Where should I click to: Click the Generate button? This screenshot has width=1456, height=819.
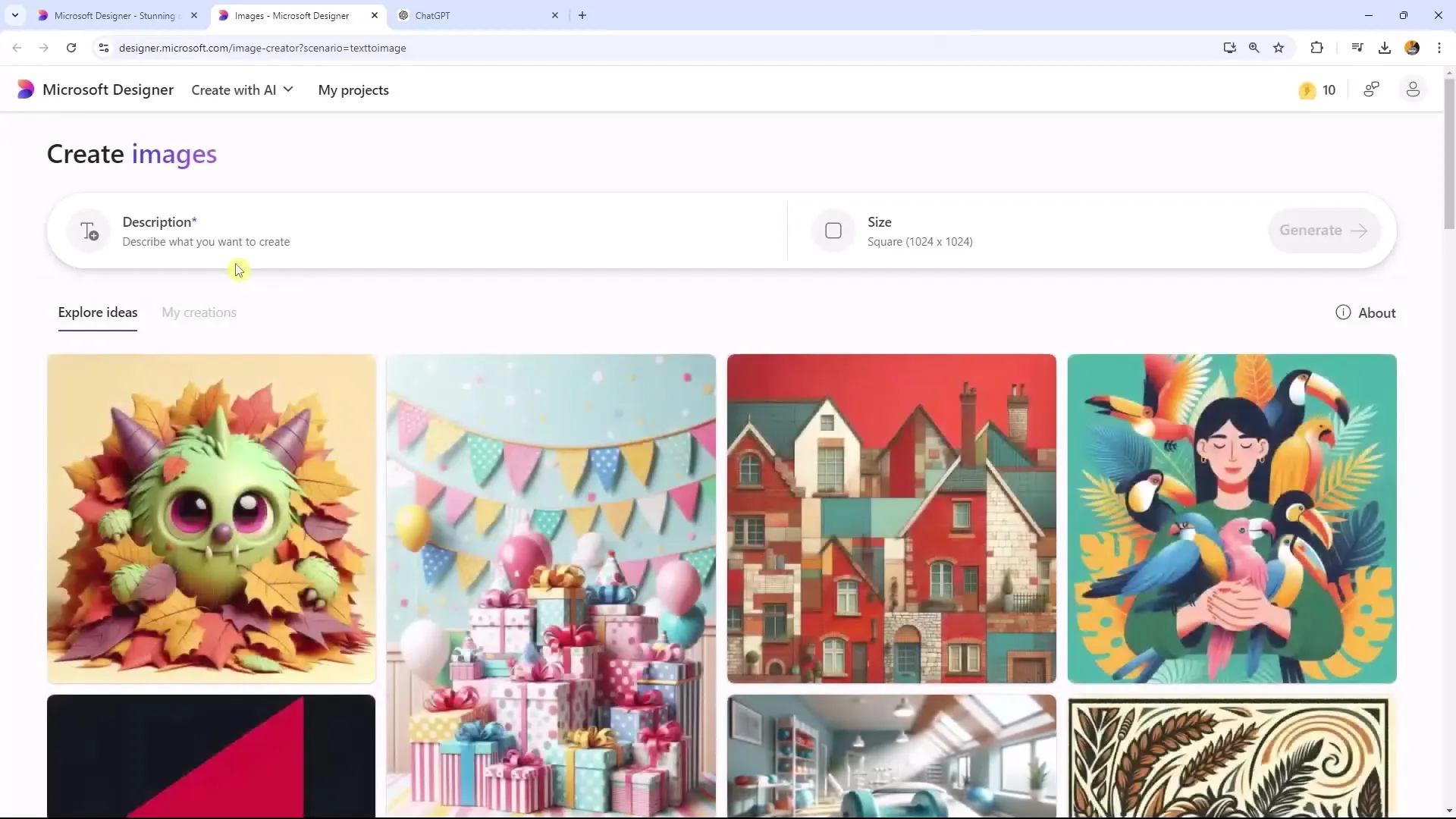1322,230
